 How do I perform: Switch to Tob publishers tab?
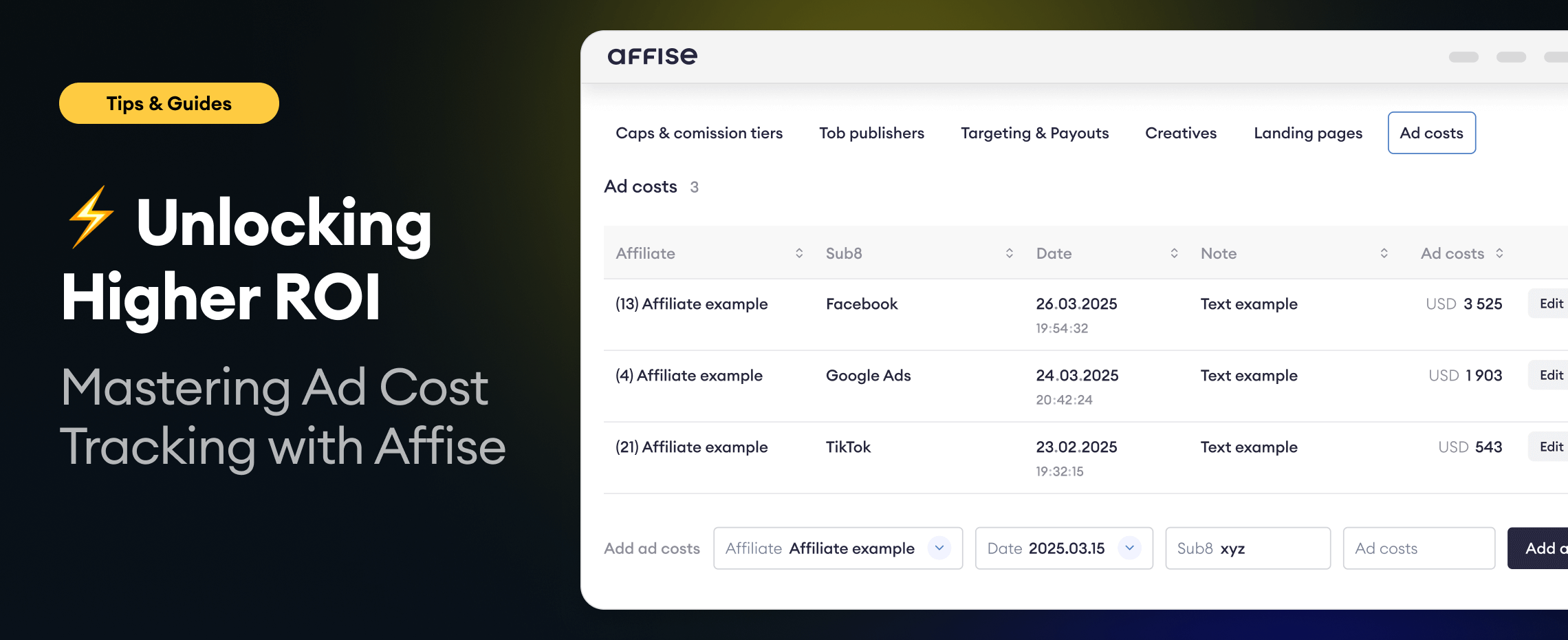[x=871, y=133]
